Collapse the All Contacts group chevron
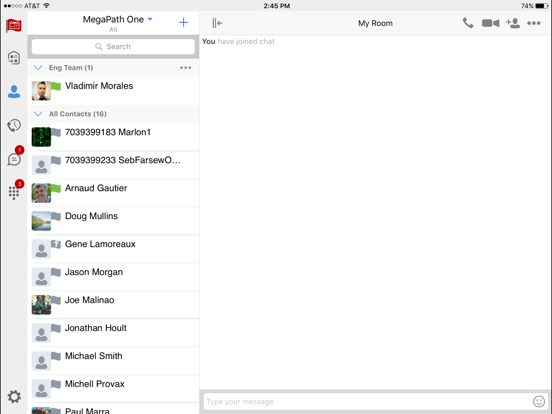This screenshot has height=414, width=552. [38, 114]
